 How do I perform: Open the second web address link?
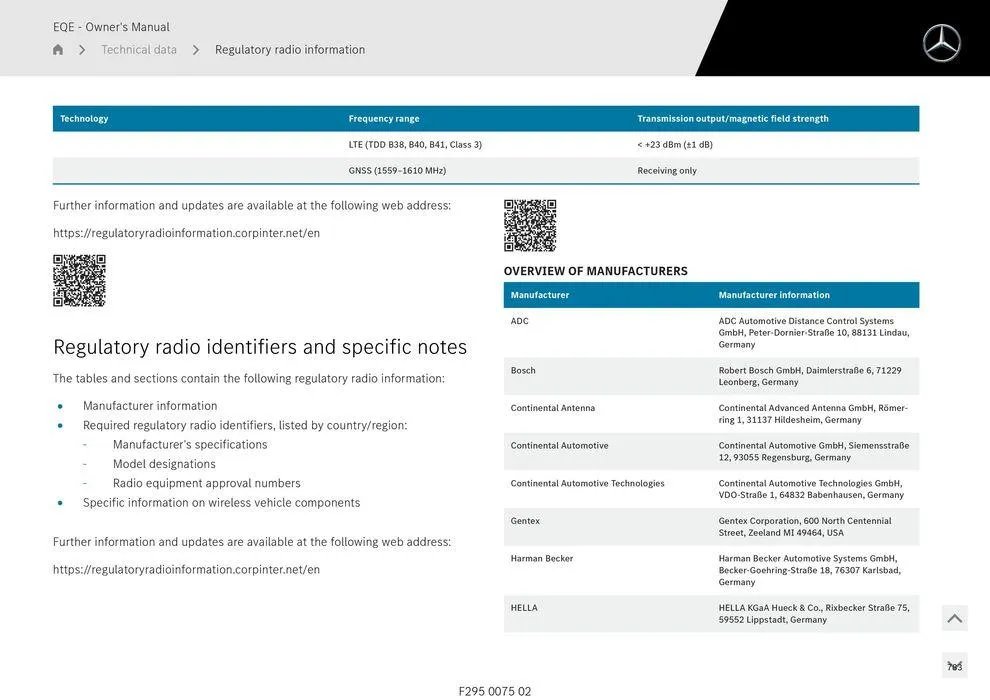click(x=185, y=567)
